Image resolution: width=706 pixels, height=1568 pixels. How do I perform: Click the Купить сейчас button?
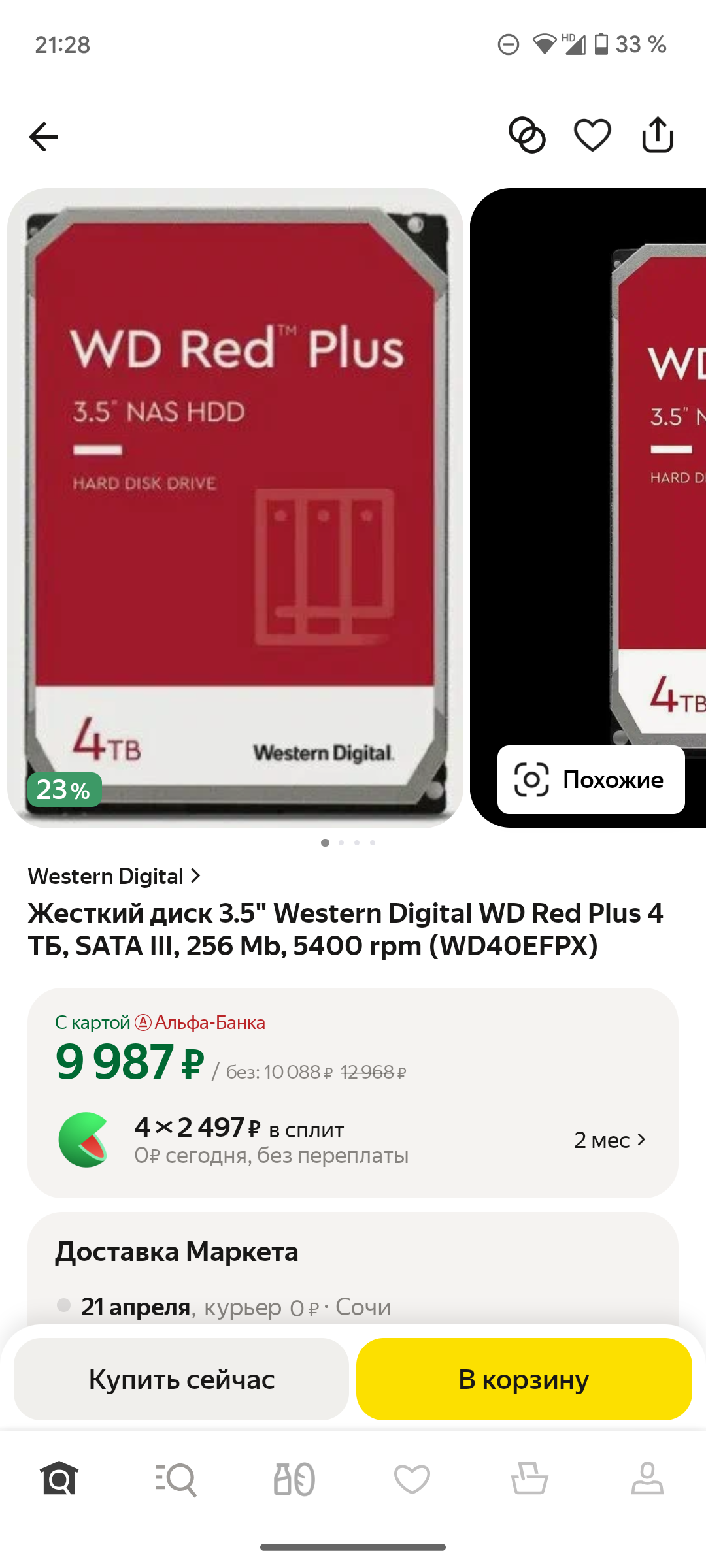click(181, 1379)
